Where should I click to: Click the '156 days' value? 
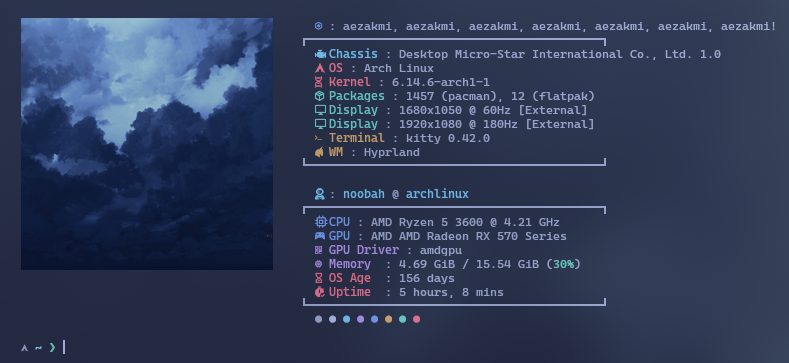[x=427, y=278]
